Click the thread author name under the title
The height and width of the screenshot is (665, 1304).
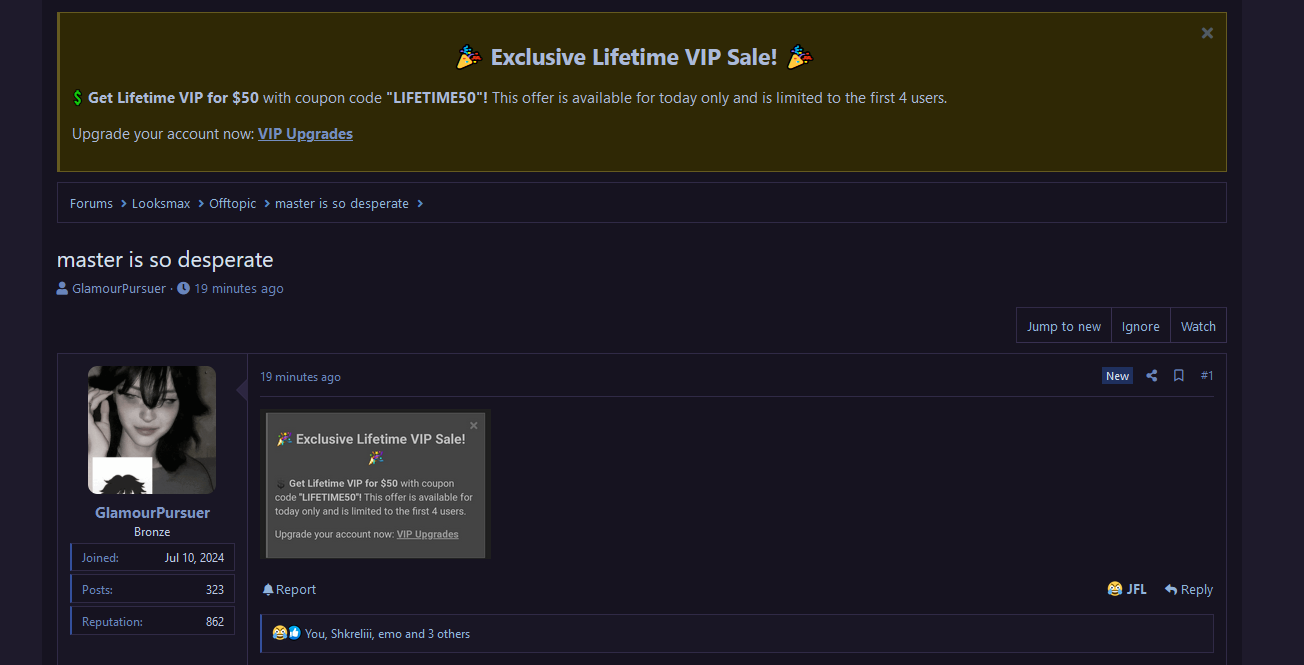coord(119,289)
